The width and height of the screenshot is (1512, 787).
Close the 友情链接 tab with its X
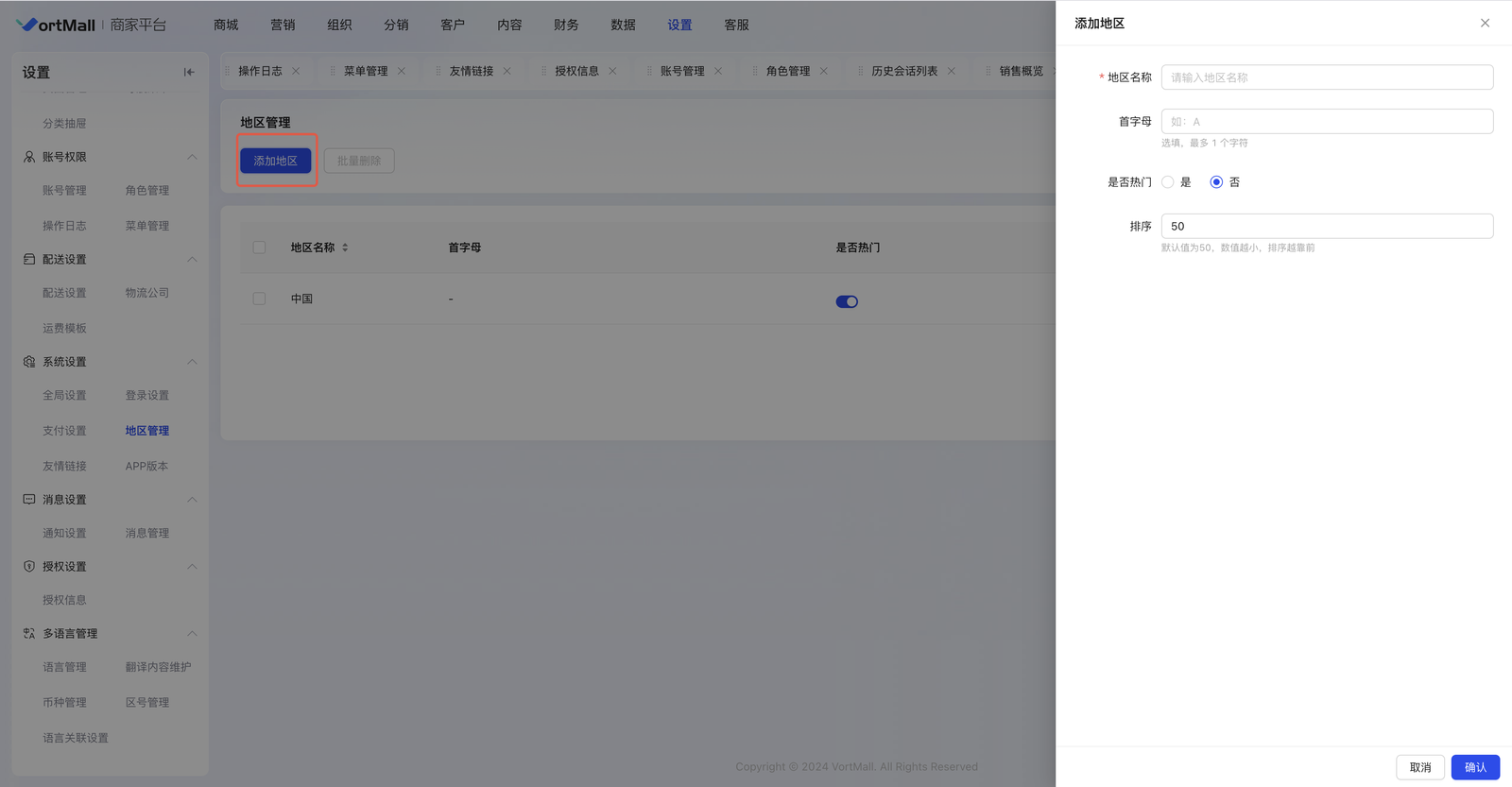pyautogui.click(x=507, y=71)
